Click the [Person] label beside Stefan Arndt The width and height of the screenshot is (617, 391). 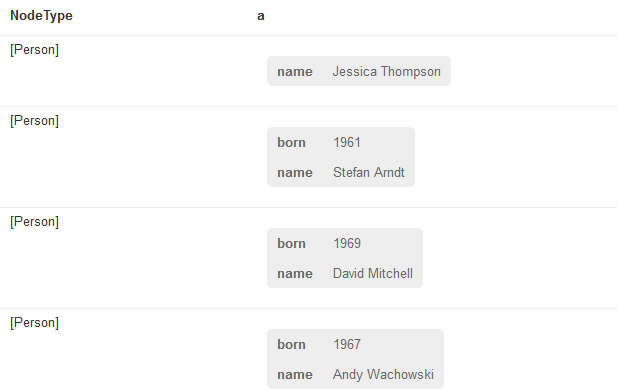click(x=35, y=121)
